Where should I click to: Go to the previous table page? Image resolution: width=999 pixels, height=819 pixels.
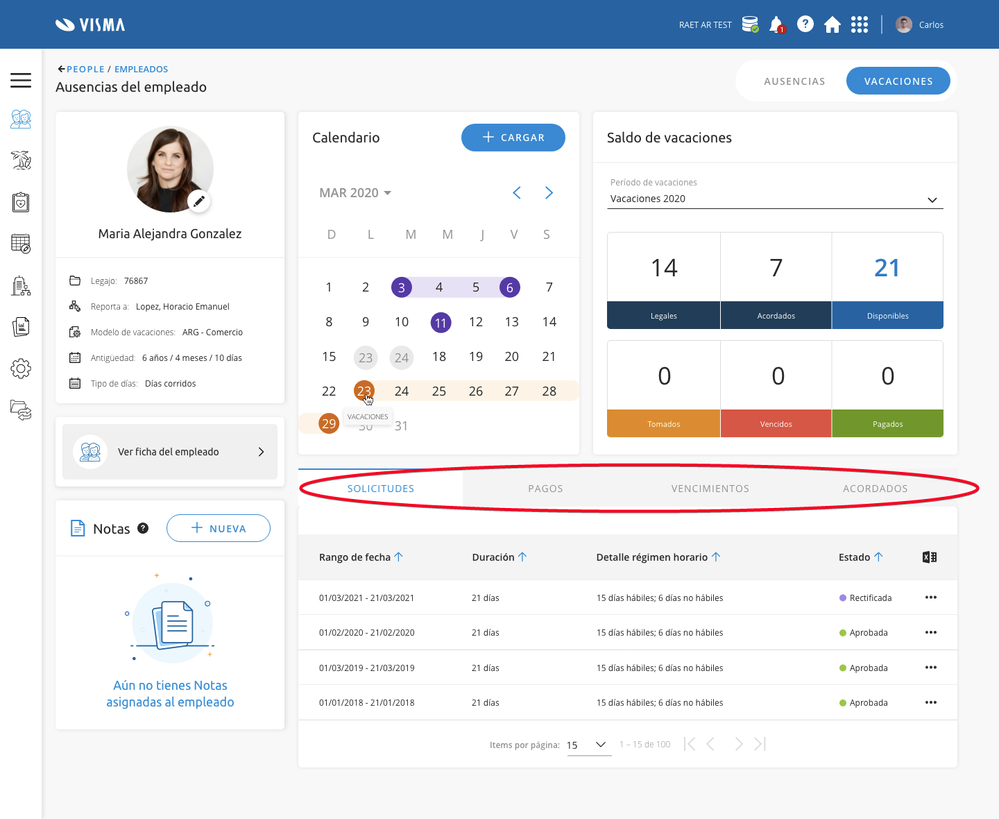[x=711, y=744]
